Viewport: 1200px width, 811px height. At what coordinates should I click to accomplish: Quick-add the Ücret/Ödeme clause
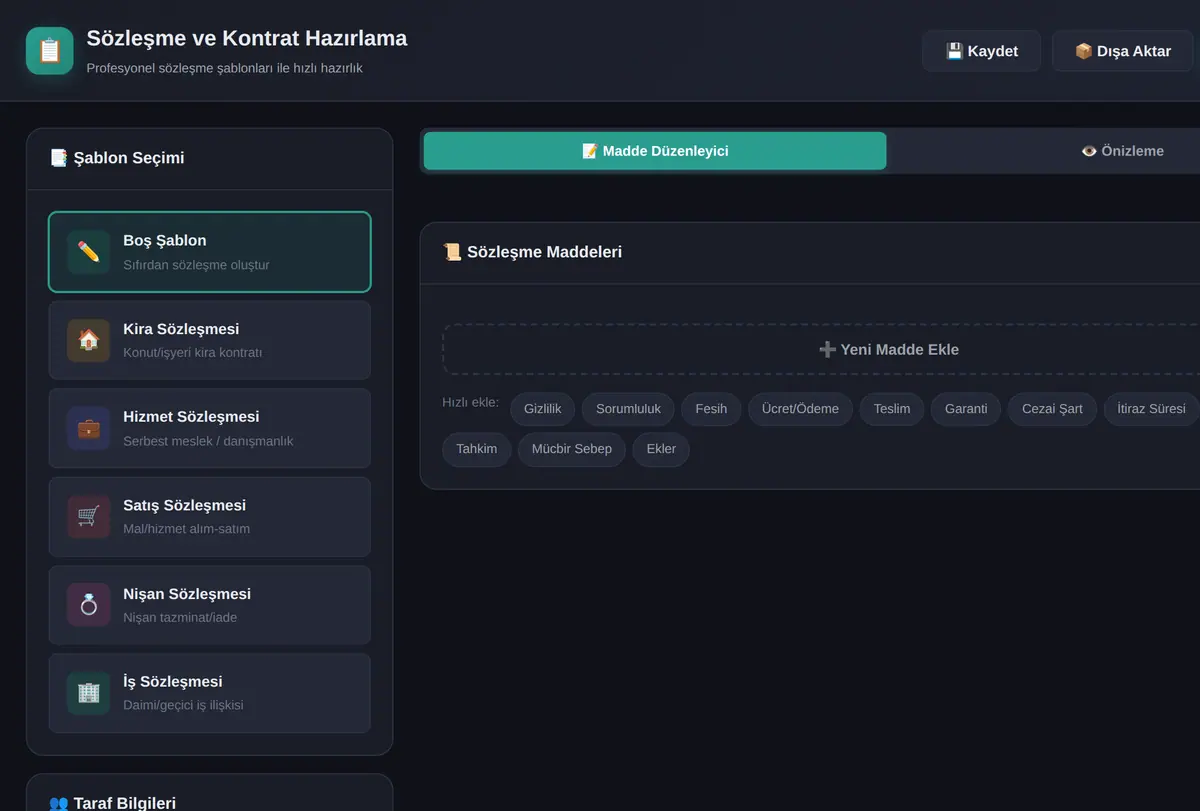pos(800,409)
